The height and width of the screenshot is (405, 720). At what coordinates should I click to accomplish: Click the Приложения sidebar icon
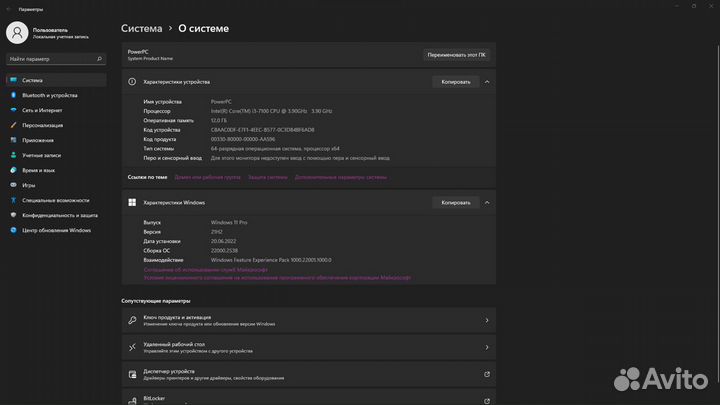[13, 140]
